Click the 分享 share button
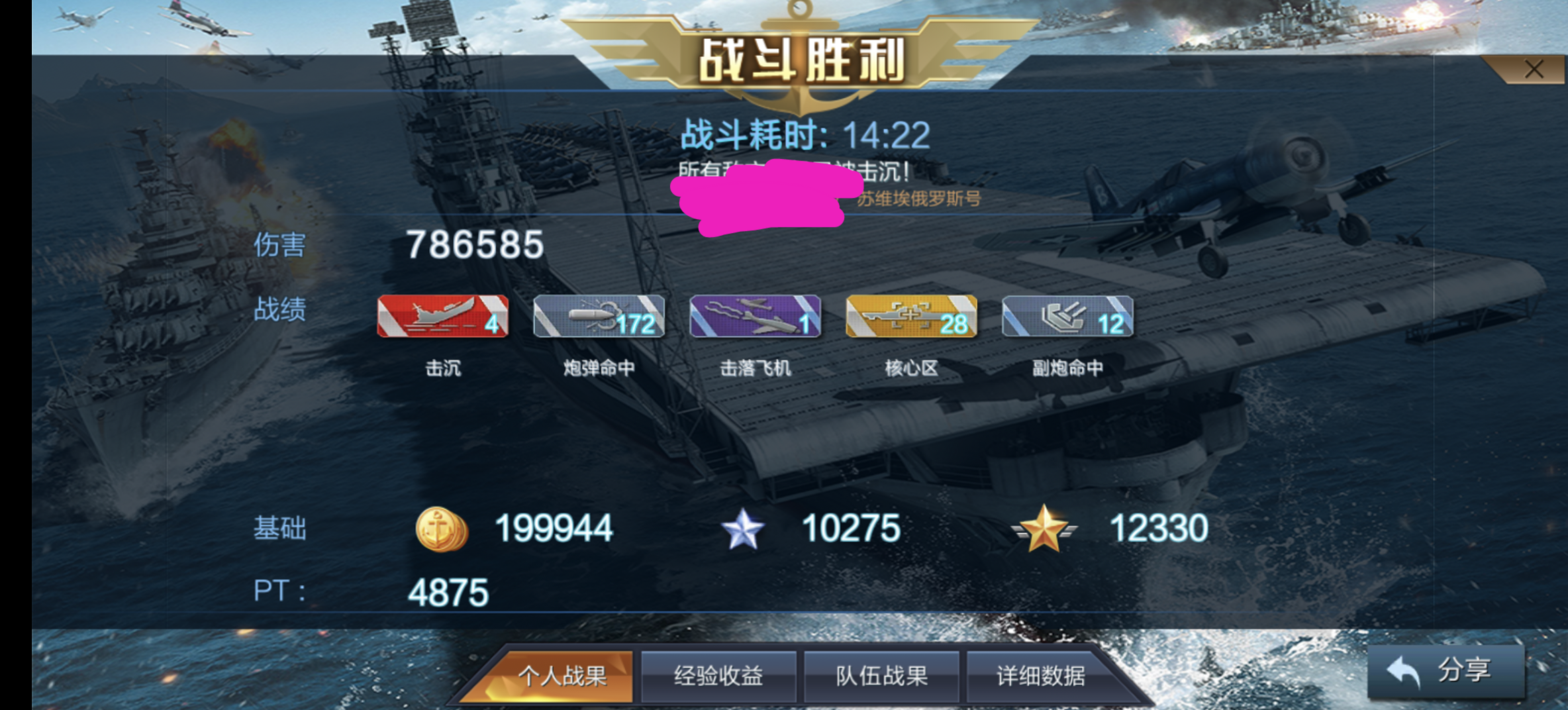 point(1446,671)
